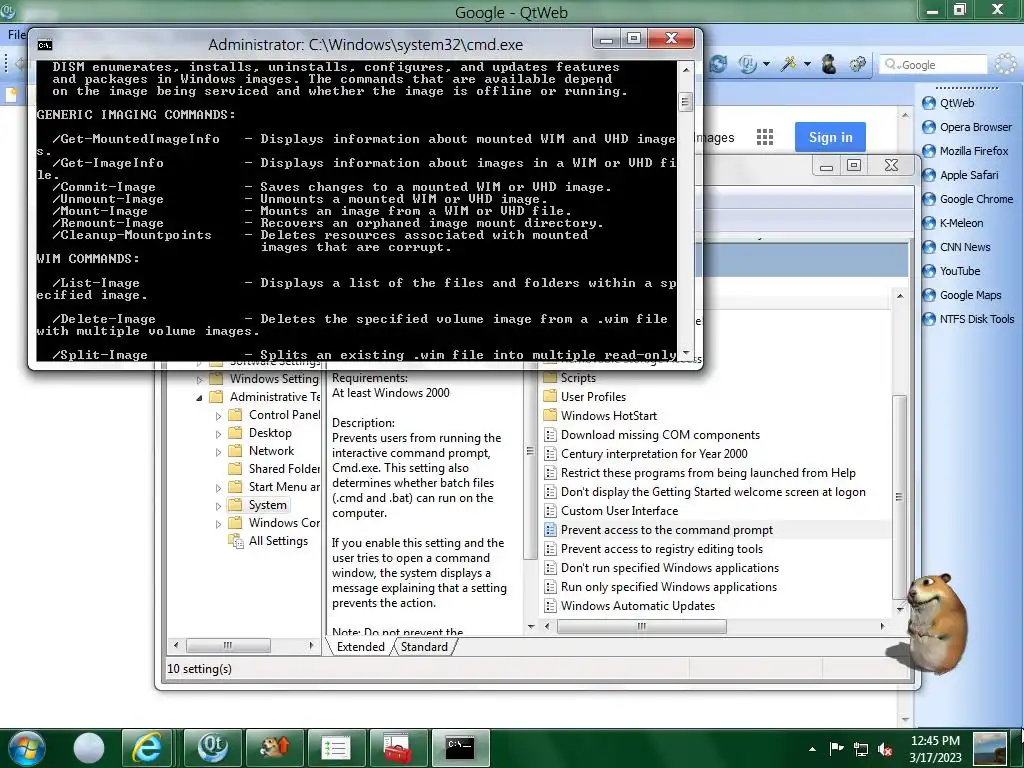The image size is (1024, 768).
Task: Click the private browsing spy icon
Action: tap(829, 64)
